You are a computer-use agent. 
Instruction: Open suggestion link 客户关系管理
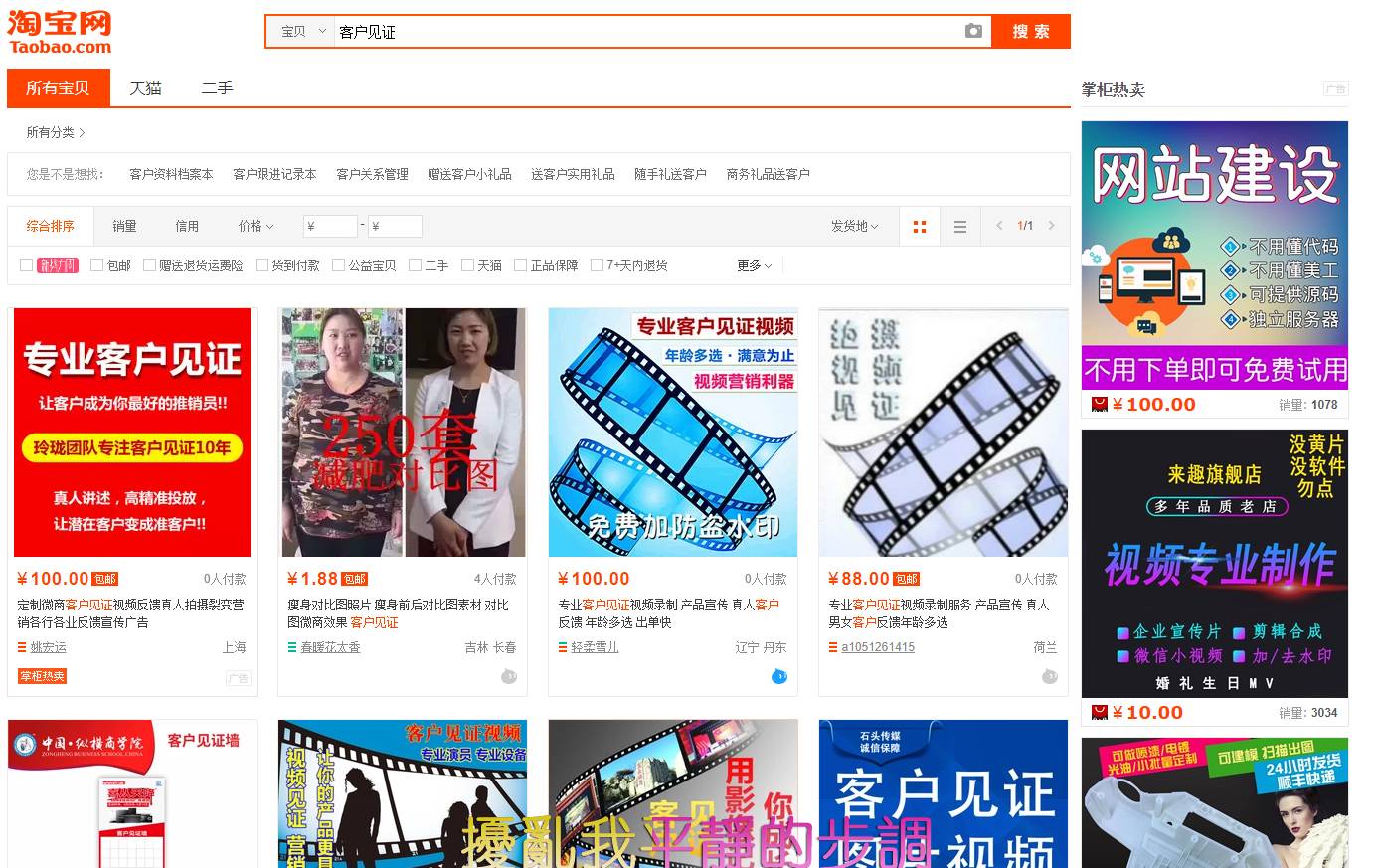(372, 174)
